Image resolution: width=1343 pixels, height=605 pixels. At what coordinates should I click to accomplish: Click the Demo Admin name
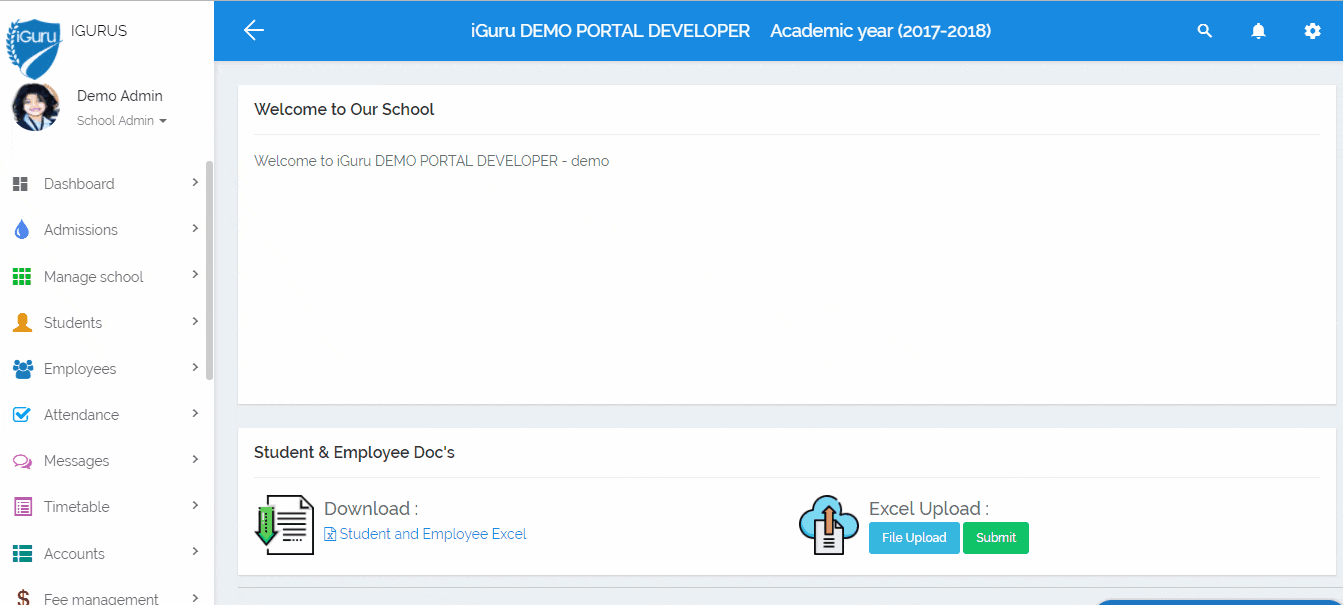[120, 96]
